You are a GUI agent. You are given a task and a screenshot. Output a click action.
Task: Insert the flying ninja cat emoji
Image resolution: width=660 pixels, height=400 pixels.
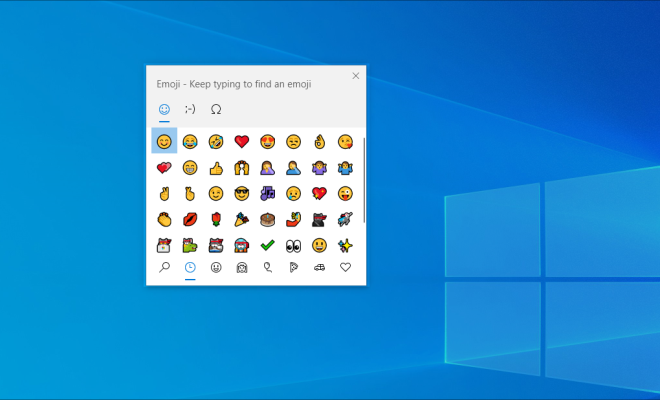click(345, 219)
